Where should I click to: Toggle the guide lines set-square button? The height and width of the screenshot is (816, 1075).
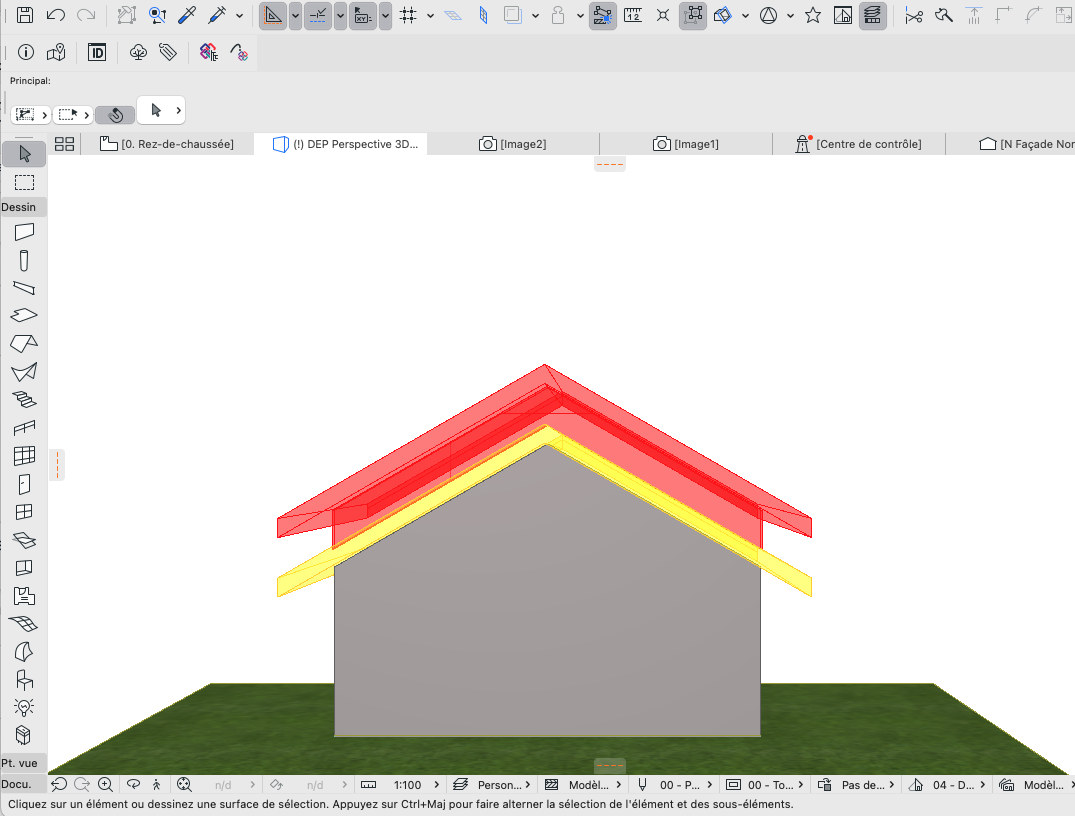(x=273, y=16)
